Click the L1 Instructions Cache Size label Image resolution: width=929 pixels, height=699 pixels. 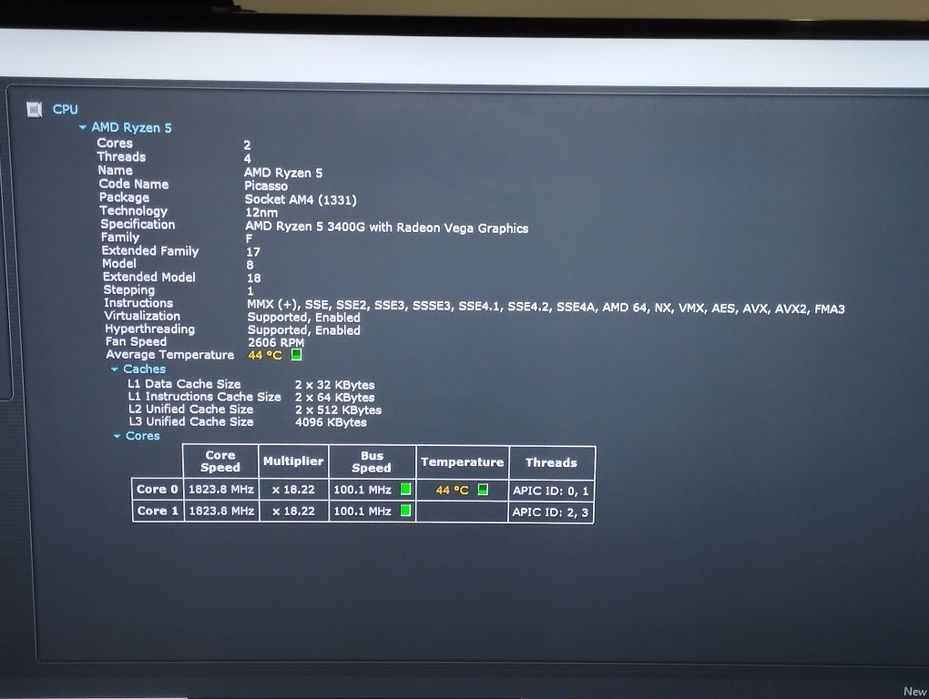(204, 396)
